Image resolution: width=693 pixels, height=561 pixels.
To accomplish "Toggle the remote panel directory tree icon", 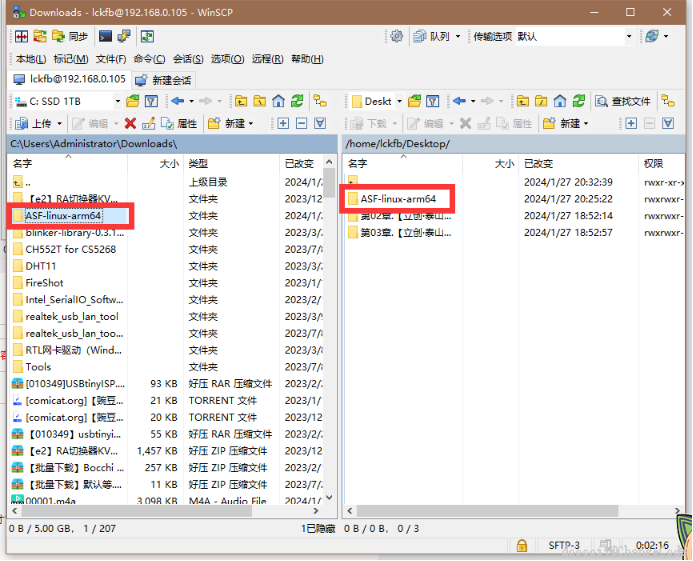I will [x=668, y=101].
